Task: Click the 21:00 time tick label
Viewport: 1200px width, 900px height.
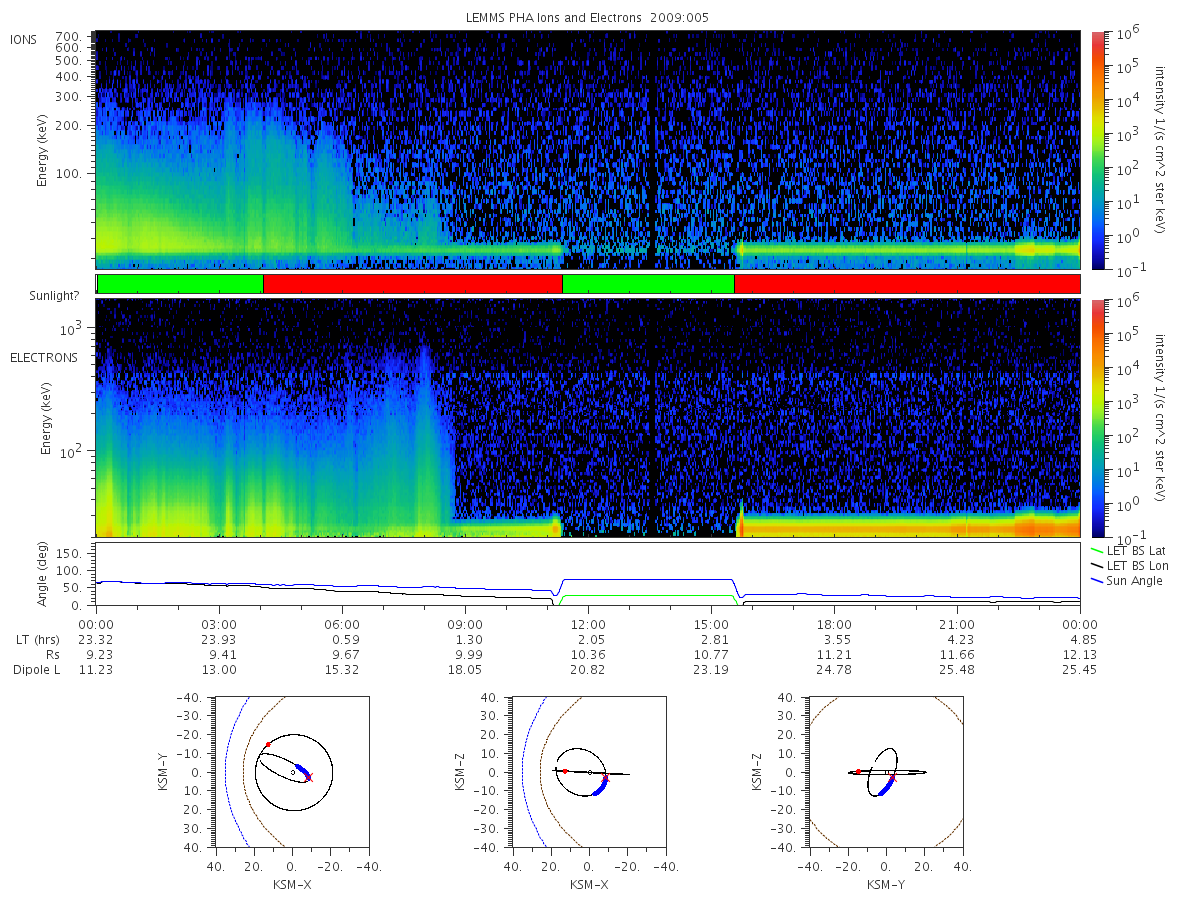Action: pyautogui.click(x=957, y=625)
